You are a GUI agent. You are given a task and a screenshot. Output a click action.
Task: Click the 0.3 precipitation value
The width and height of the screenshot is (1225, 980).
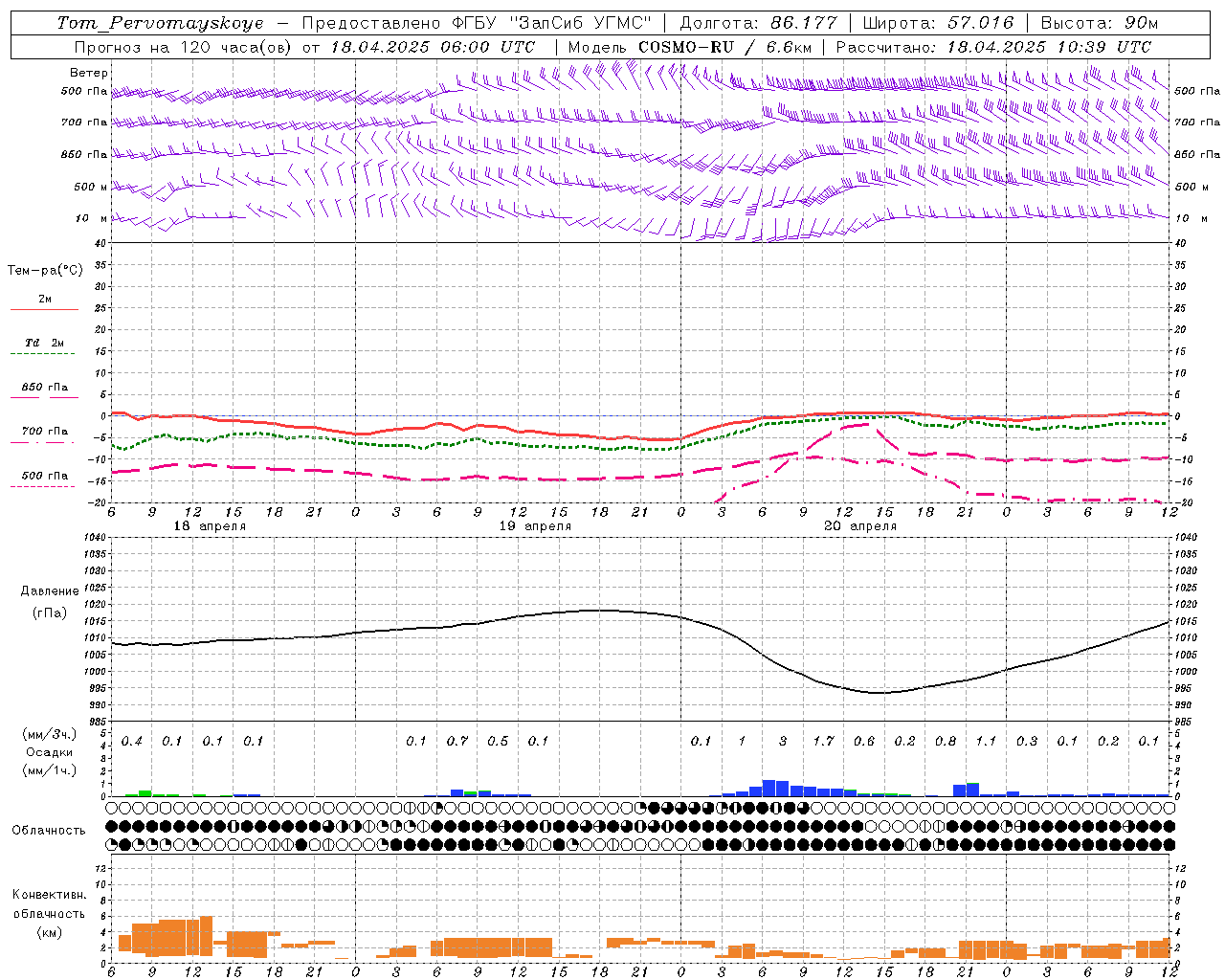[1027, 742]
